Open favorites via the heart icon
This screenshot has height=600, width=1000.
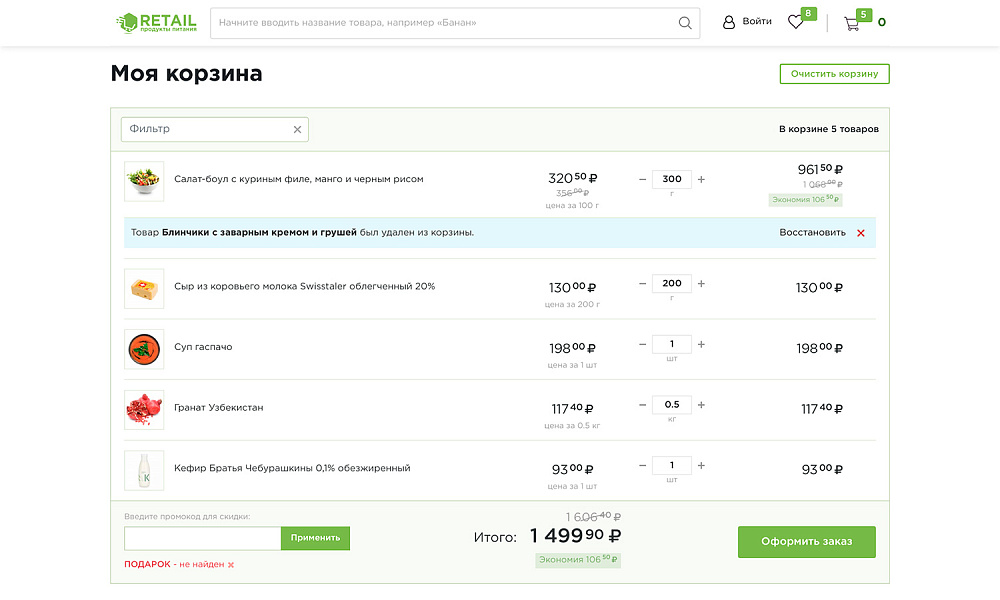tap(796, 22)
